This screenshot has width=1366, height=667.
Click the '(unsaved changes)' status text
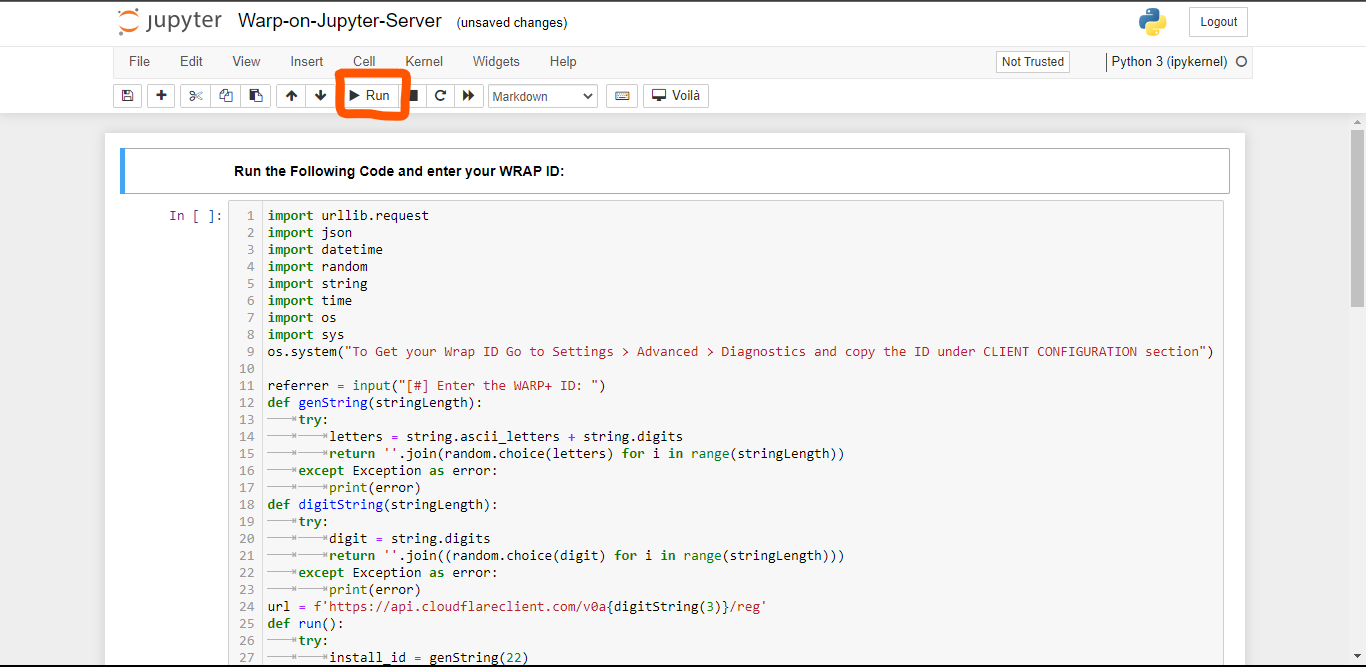point(511,23)
